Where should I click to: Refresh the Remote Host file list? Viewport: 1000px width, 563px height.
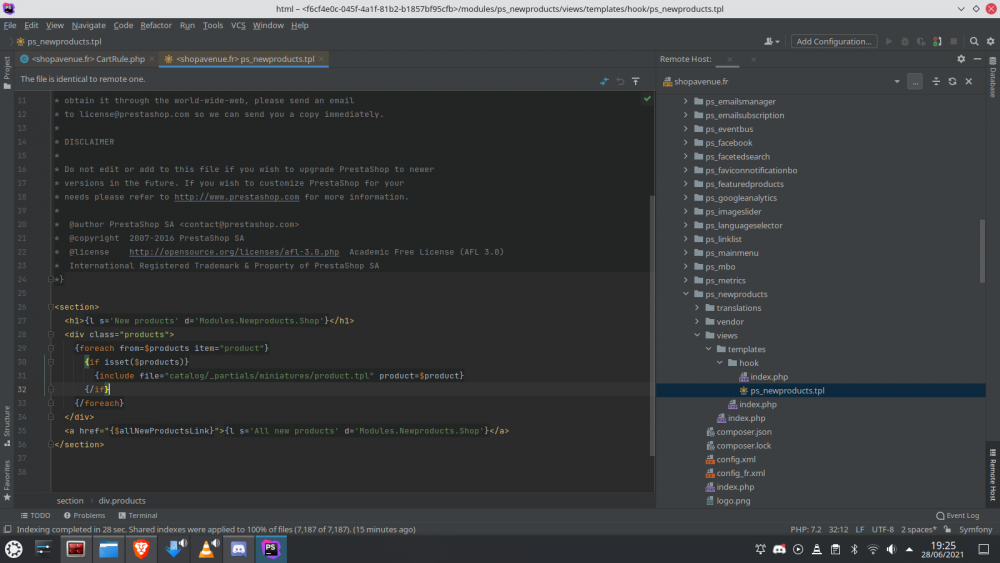click(952, 81)
